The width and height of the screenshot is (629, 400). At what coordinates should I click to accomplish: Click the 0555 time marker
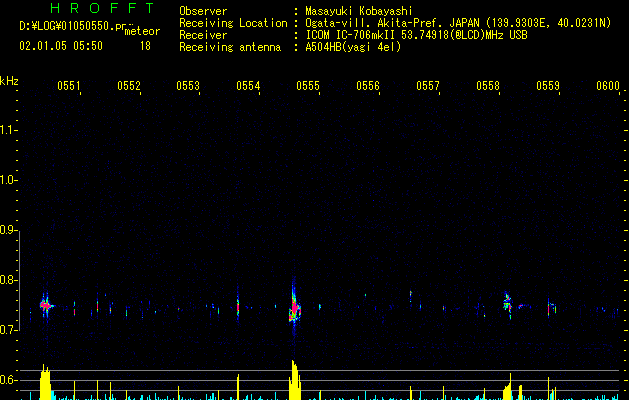tap(308, 85)
